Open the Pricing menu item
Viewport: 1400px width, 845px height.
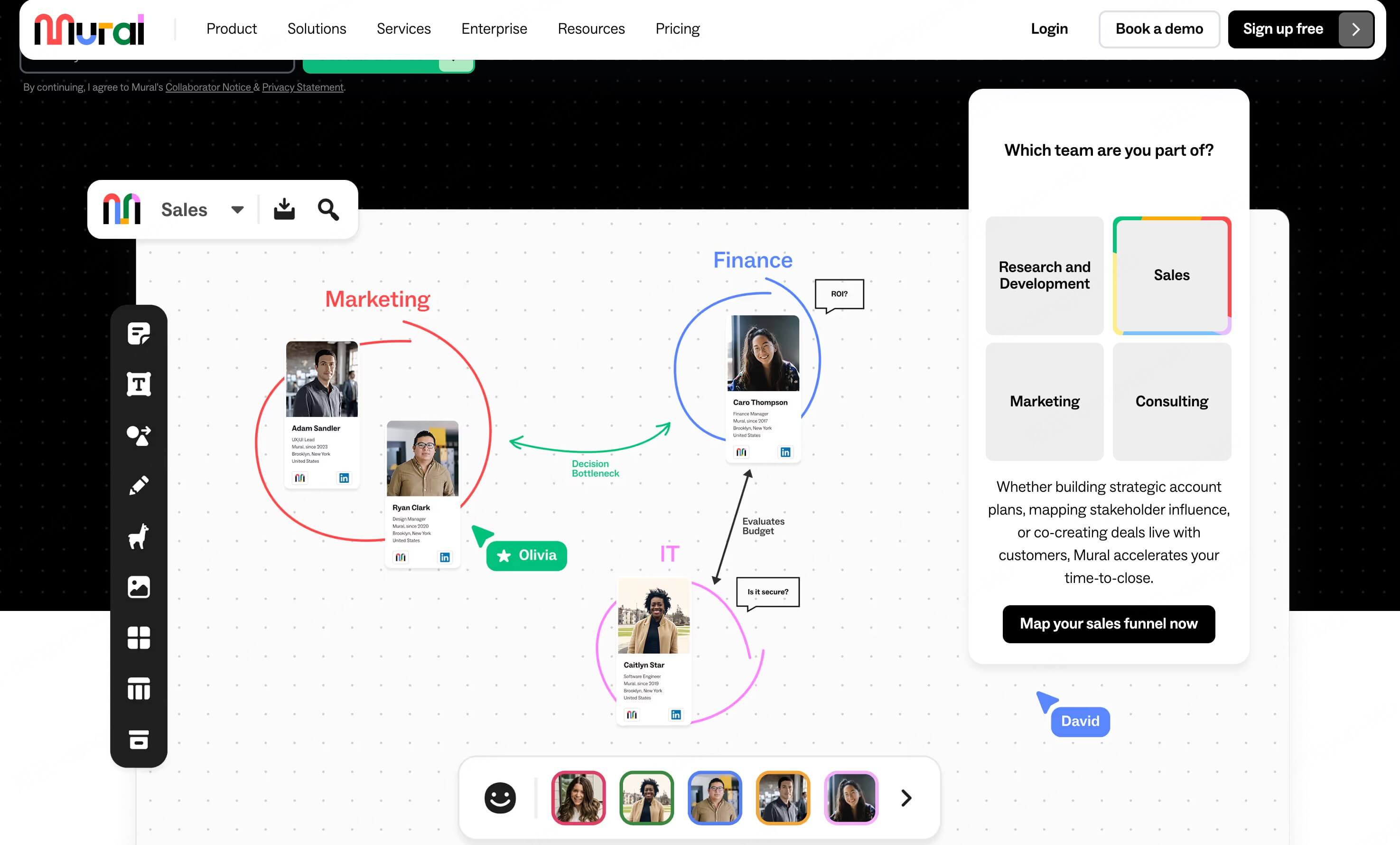[x=677, y=28]
